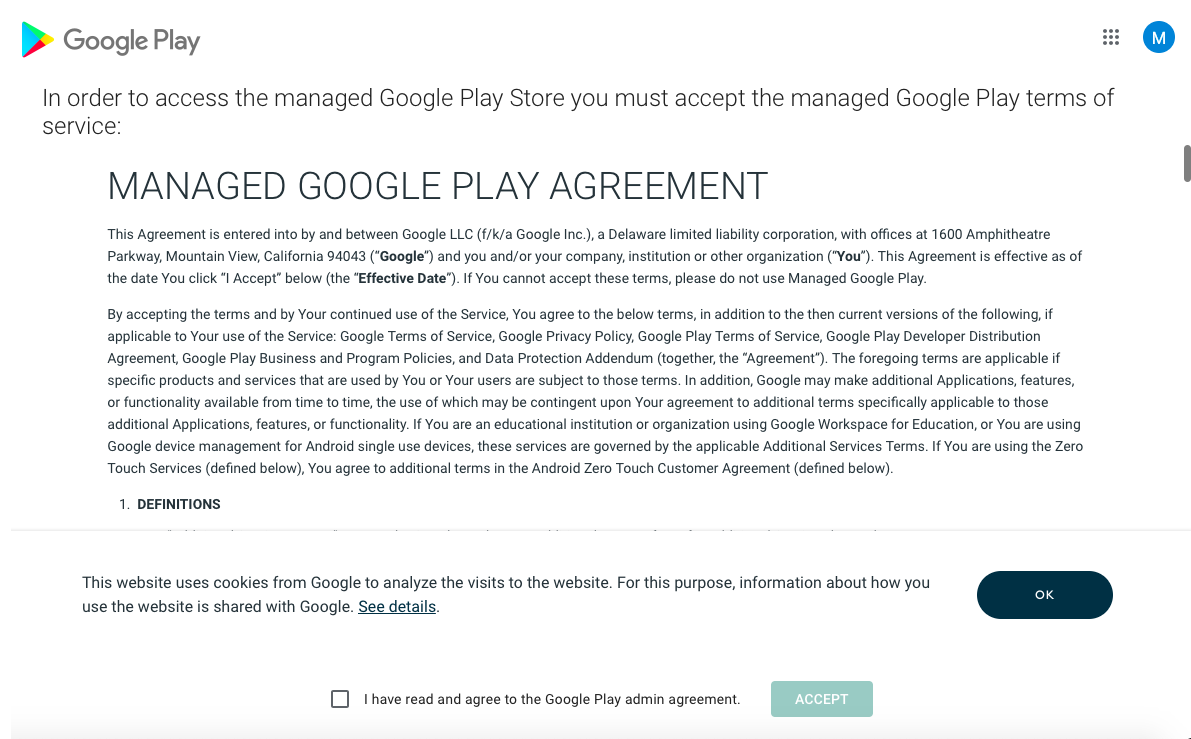Click the MANAGED GOOGLE PLAY AGREEMENT heading

[x=438, y=186]
